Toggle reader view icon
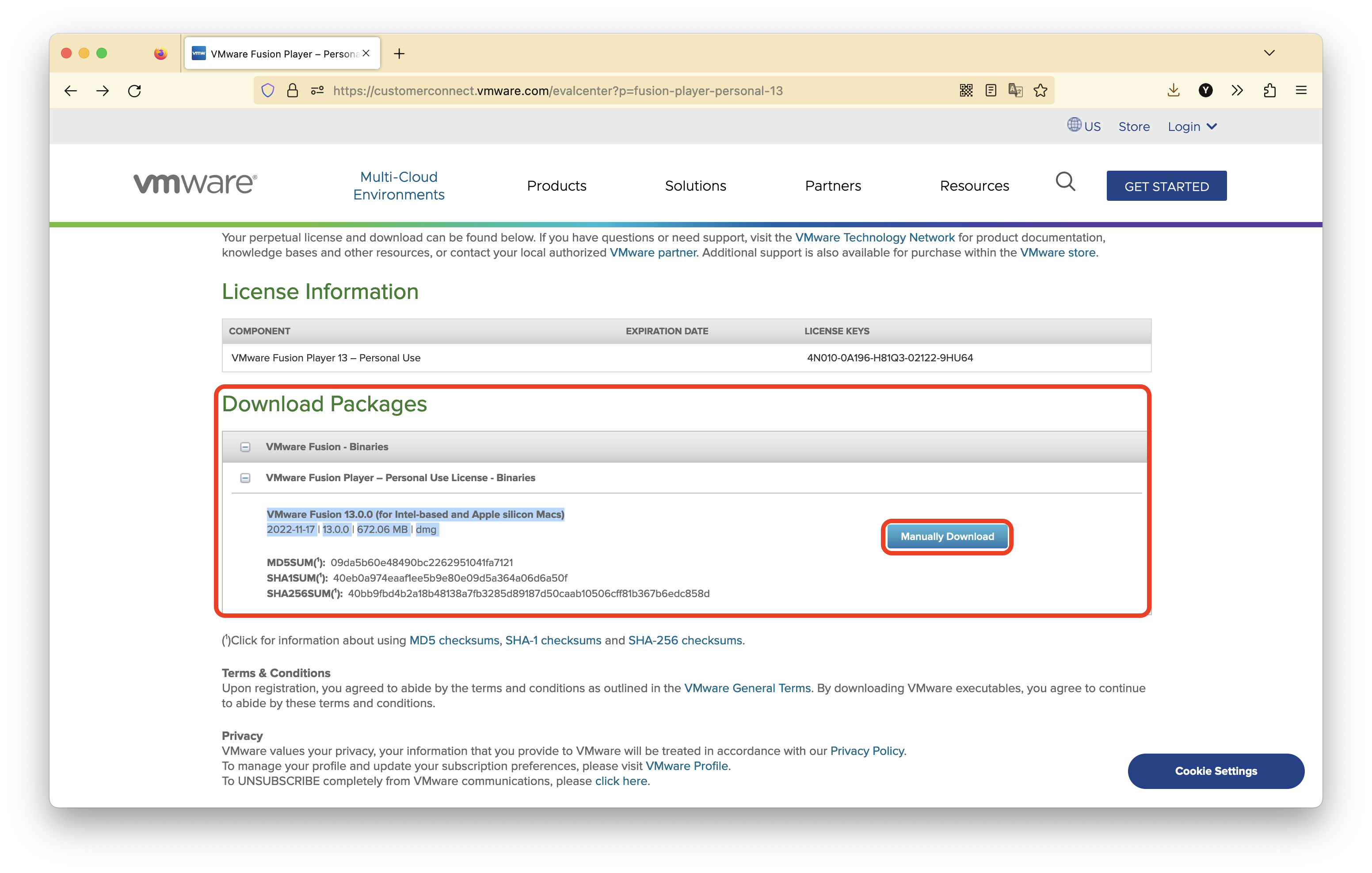The width and height of the screenshot is (1372, 873). tap(990, 91)
